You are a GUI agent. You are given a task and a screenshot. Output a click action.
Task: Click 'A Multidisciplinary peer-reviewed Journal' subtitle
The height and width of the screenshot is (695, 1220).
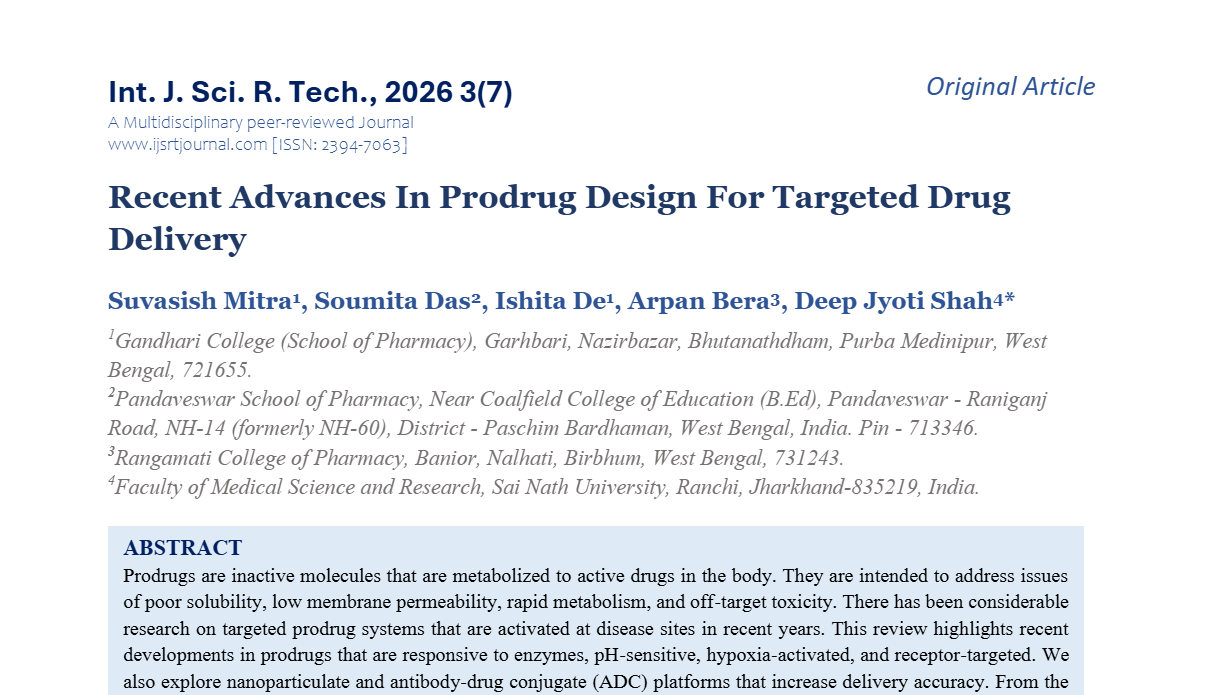click(261, 123)
